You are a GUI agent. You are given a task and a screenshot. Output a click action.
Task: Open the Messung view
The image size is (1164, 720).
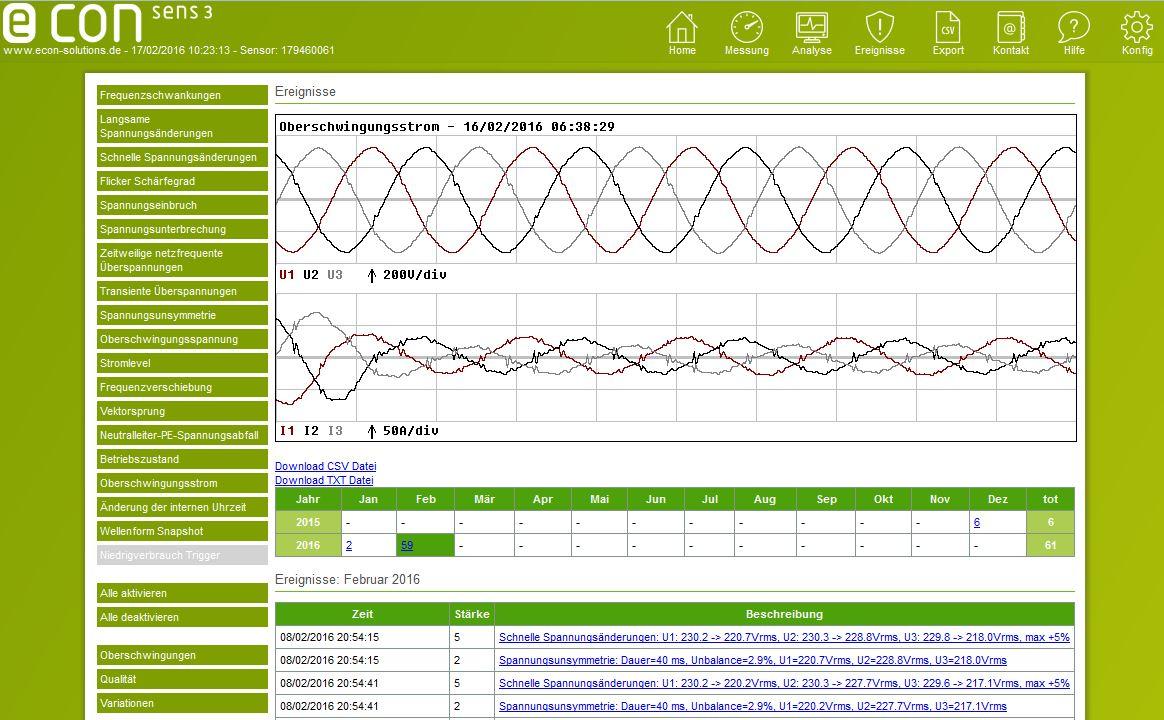click(x=747, y=32)
